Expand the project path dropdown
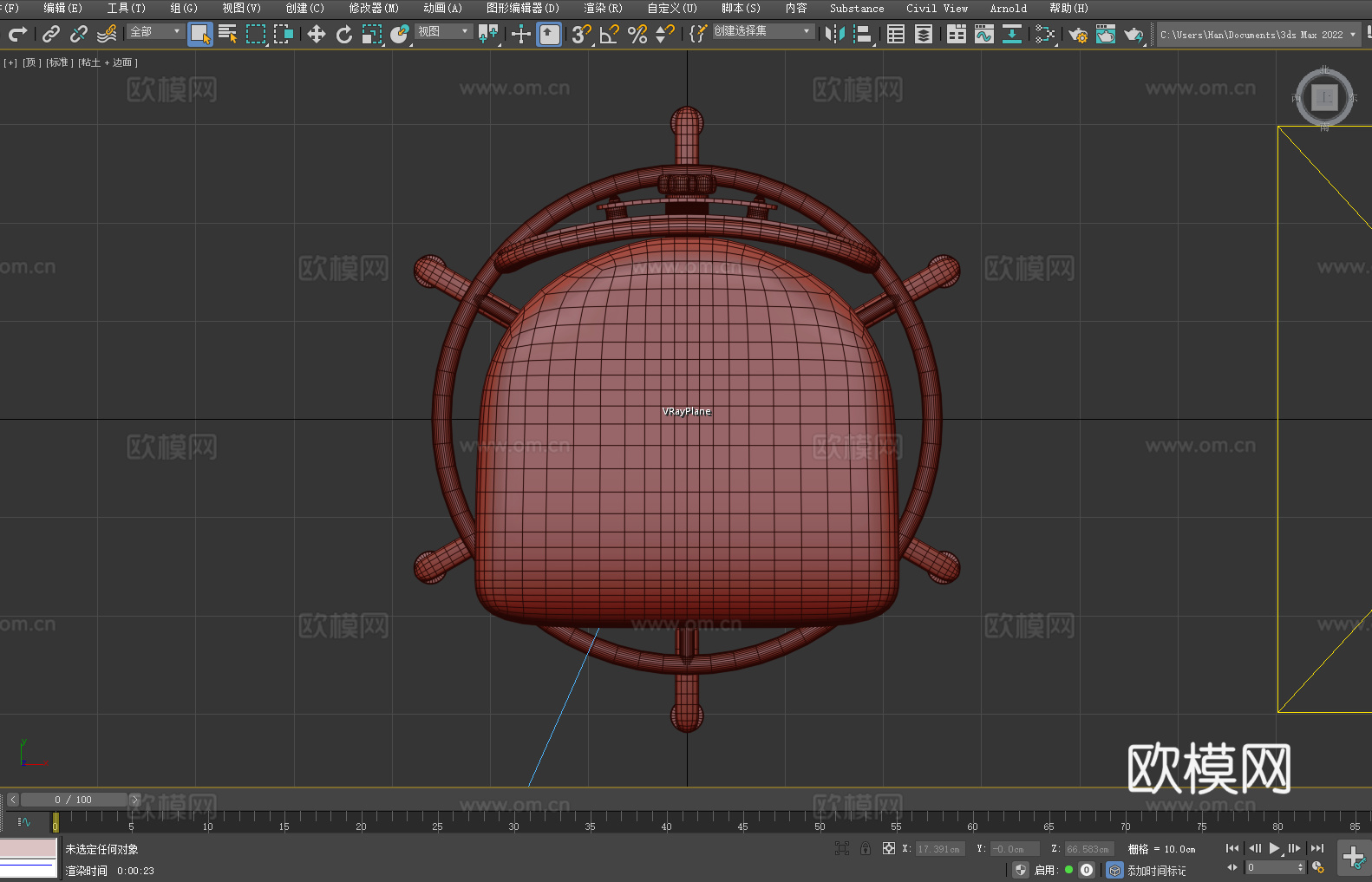The width and height of the screenshot is (1372, 882). 1352,35
